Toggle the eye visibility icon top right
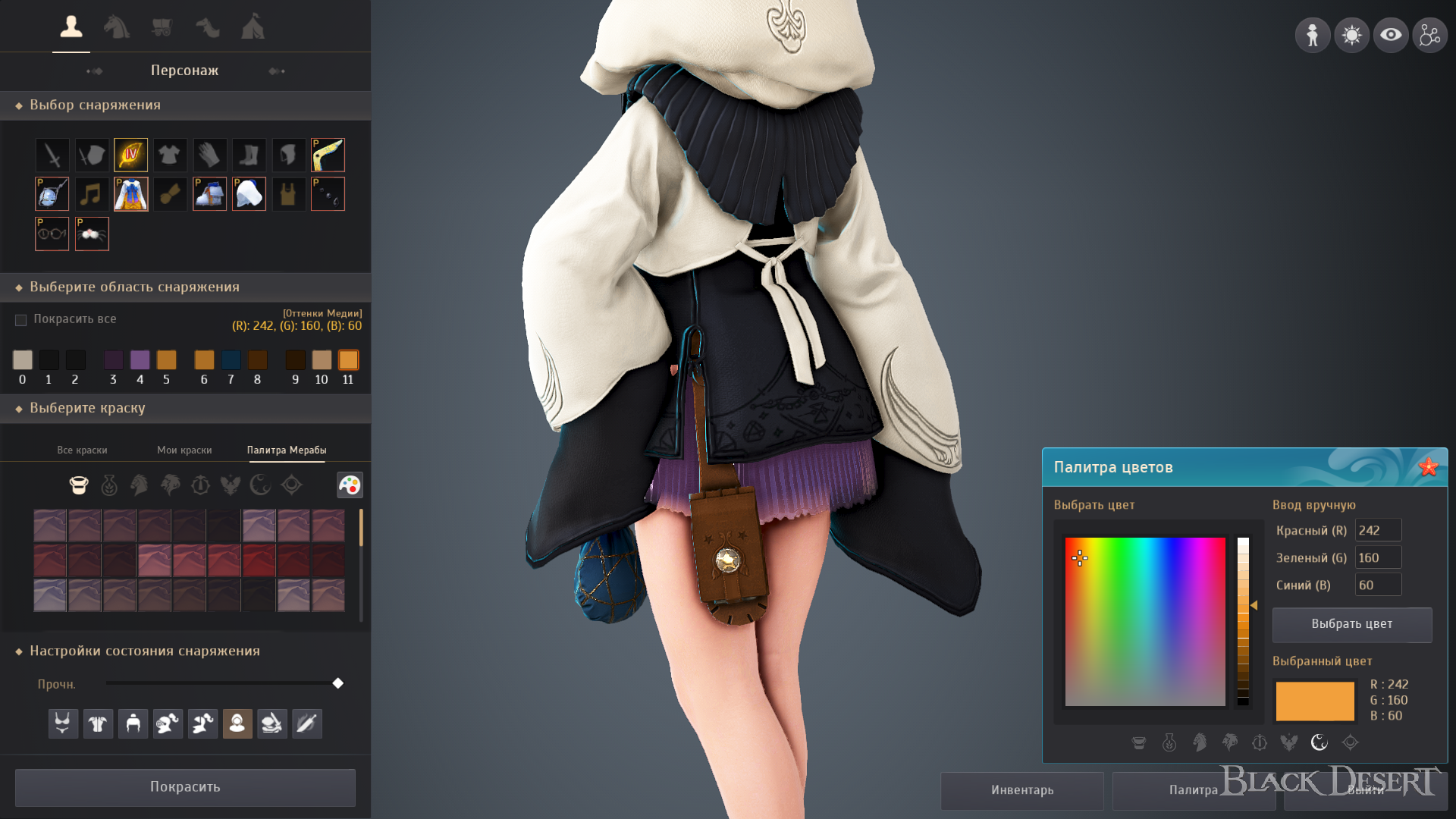This screenshot has width=1456, height=819. [x=1391, y=35]
